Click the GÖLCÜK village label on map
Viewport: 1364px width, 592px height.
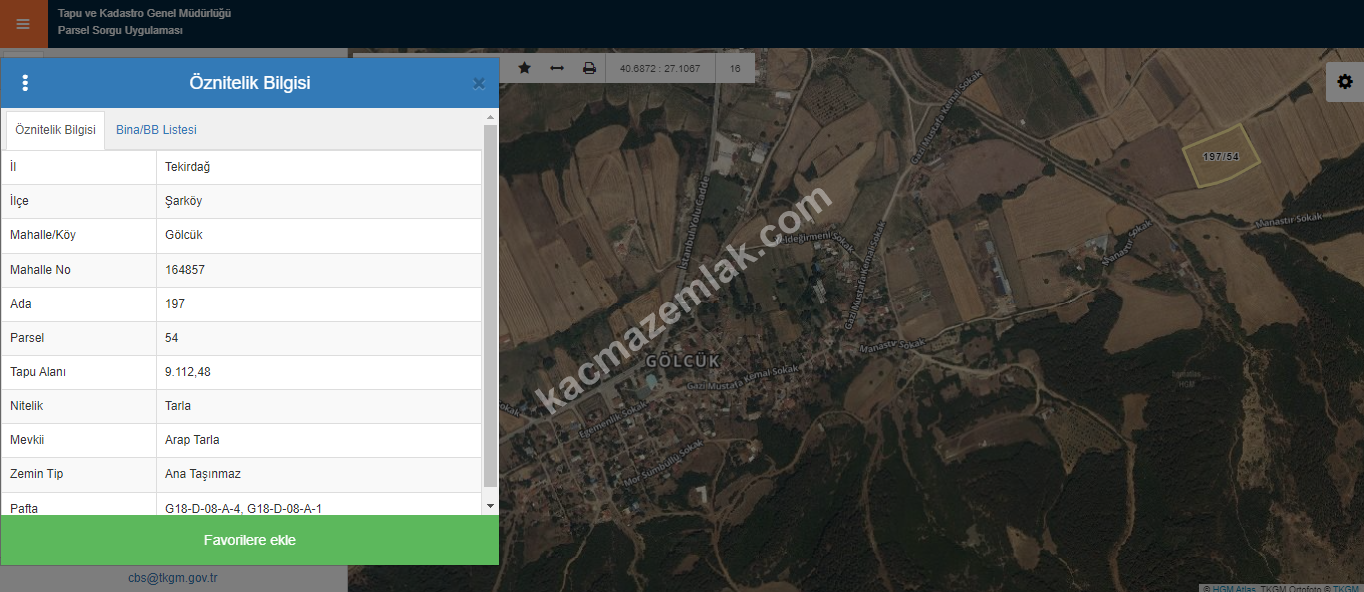click(683, 360)
